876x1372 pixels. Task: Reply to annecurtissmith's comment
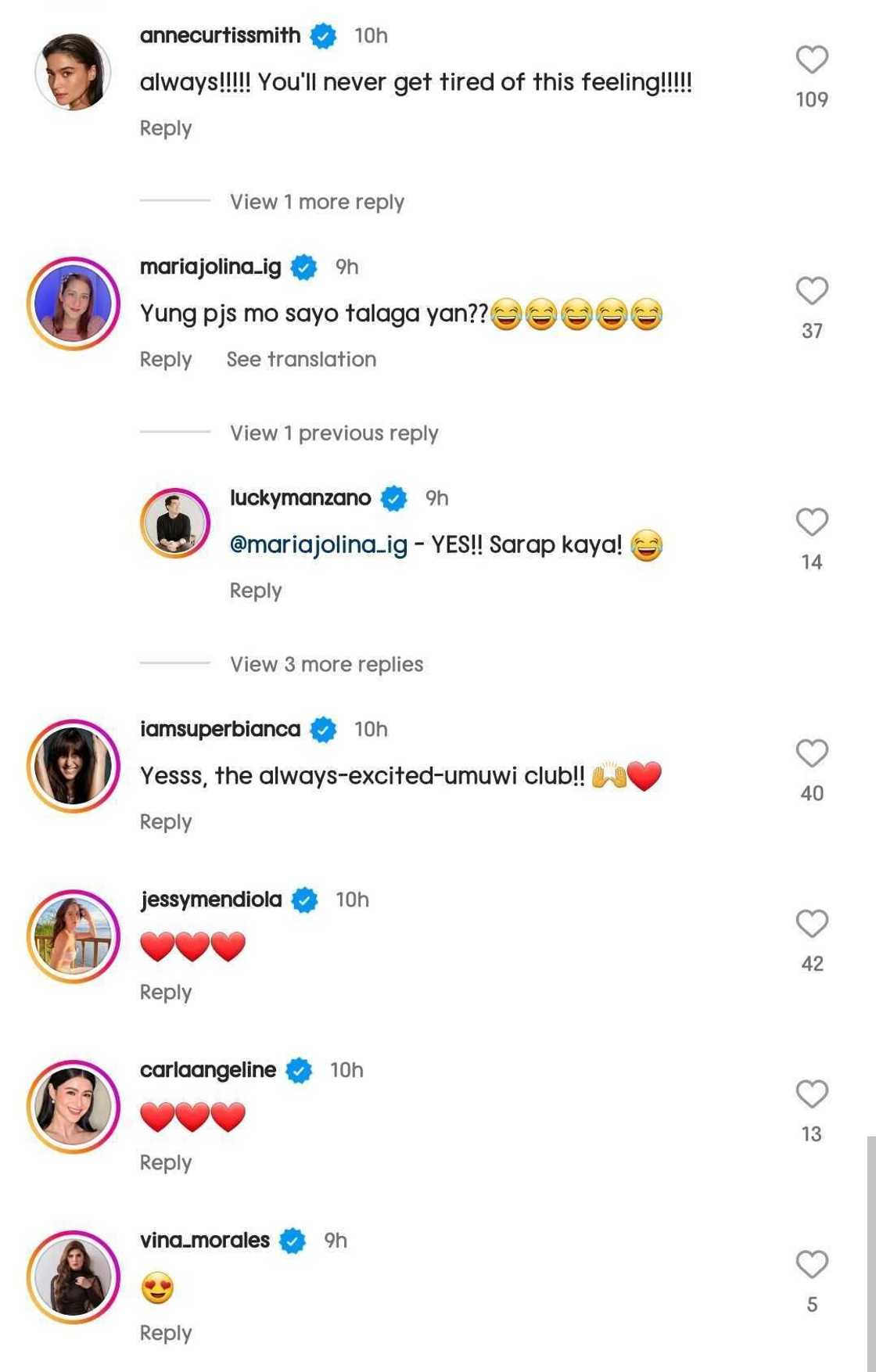click(x=166, y=128)
